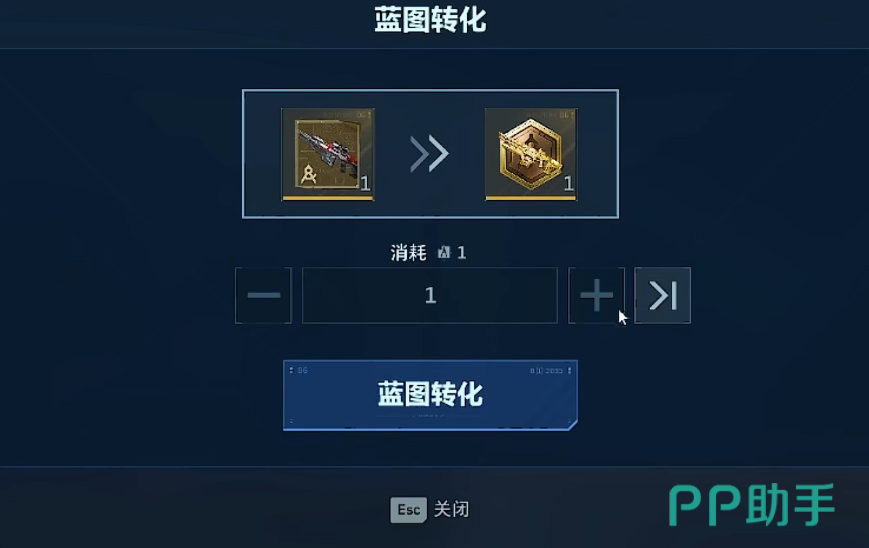This screenshot has height=548, width=869.
Task: Decrease quantity with the minus button
Action: click(x=263, y=295)
